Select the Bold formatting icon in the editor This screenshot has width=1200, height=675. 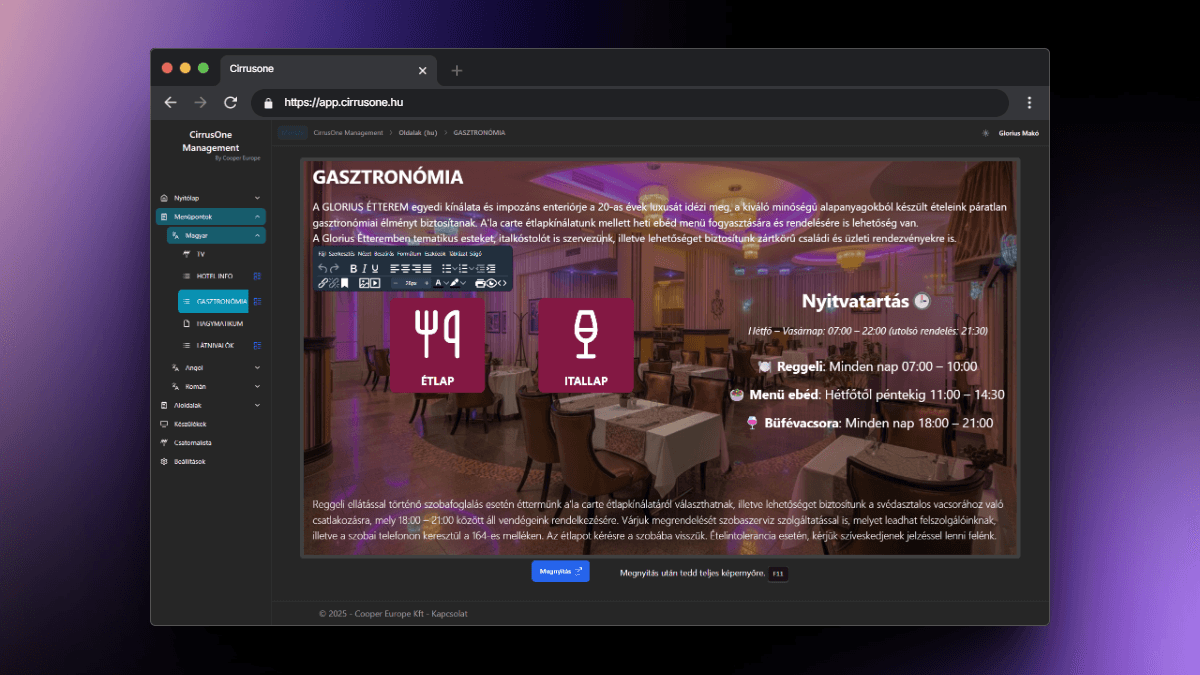[x=353, y=267]
